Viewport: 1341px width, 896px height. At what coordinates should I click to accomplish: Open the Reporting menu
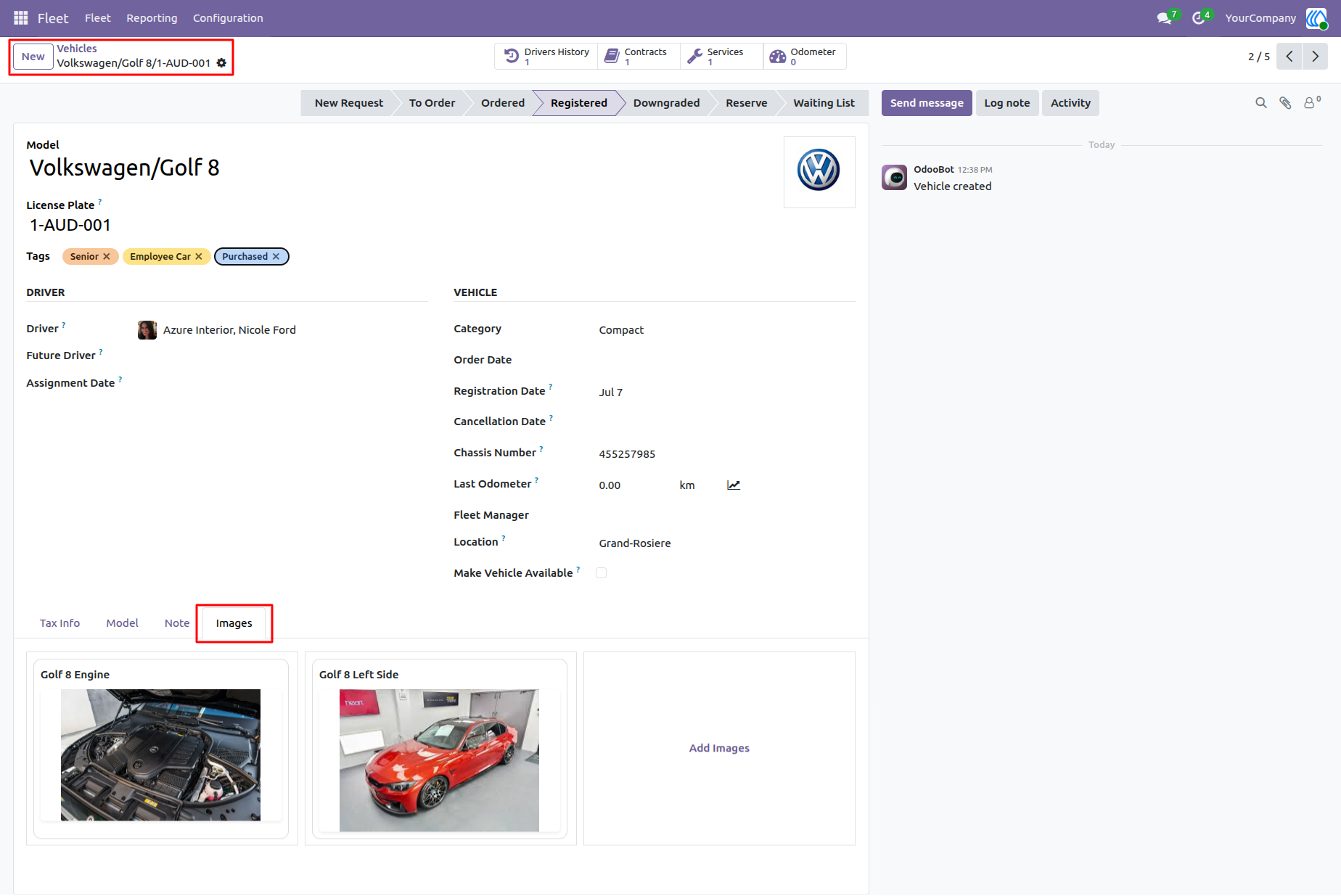coord(152,18)
